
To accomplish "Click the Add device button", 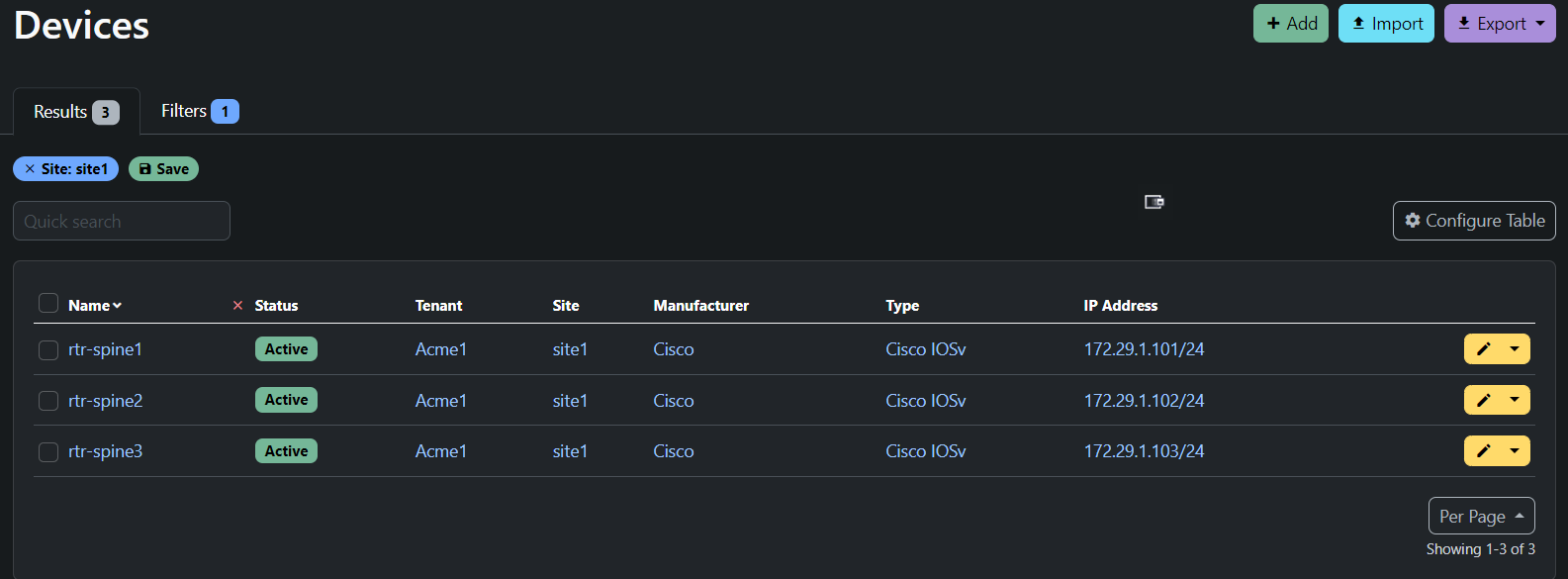I will pos(1291,24).
